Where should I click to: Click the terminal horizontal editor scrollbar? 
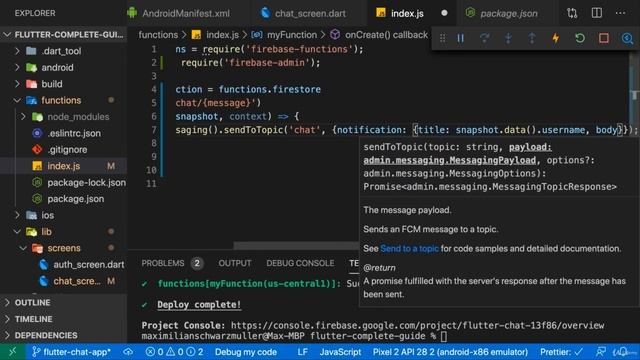click(x=296, y=245)
